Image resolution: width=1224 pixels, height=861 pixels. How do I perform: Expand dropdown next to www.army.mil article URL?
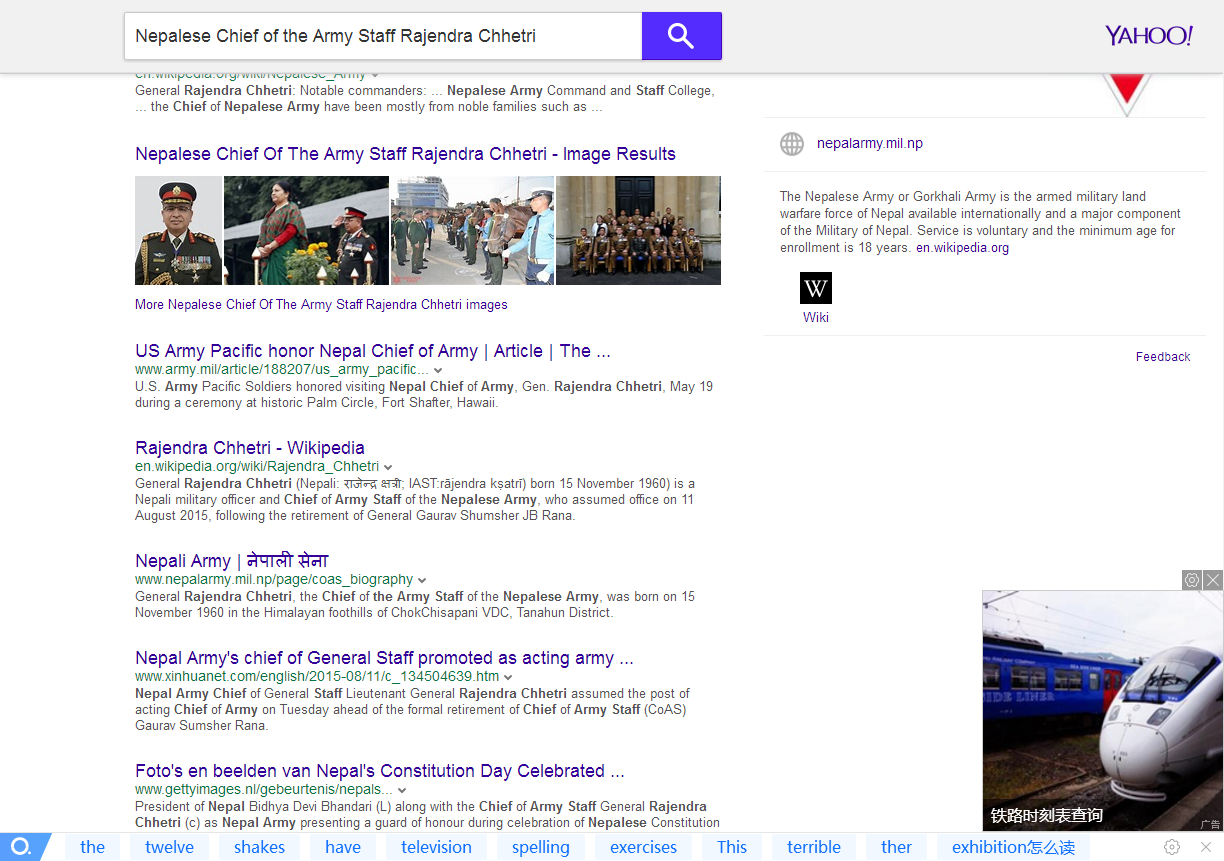(438, 370)
